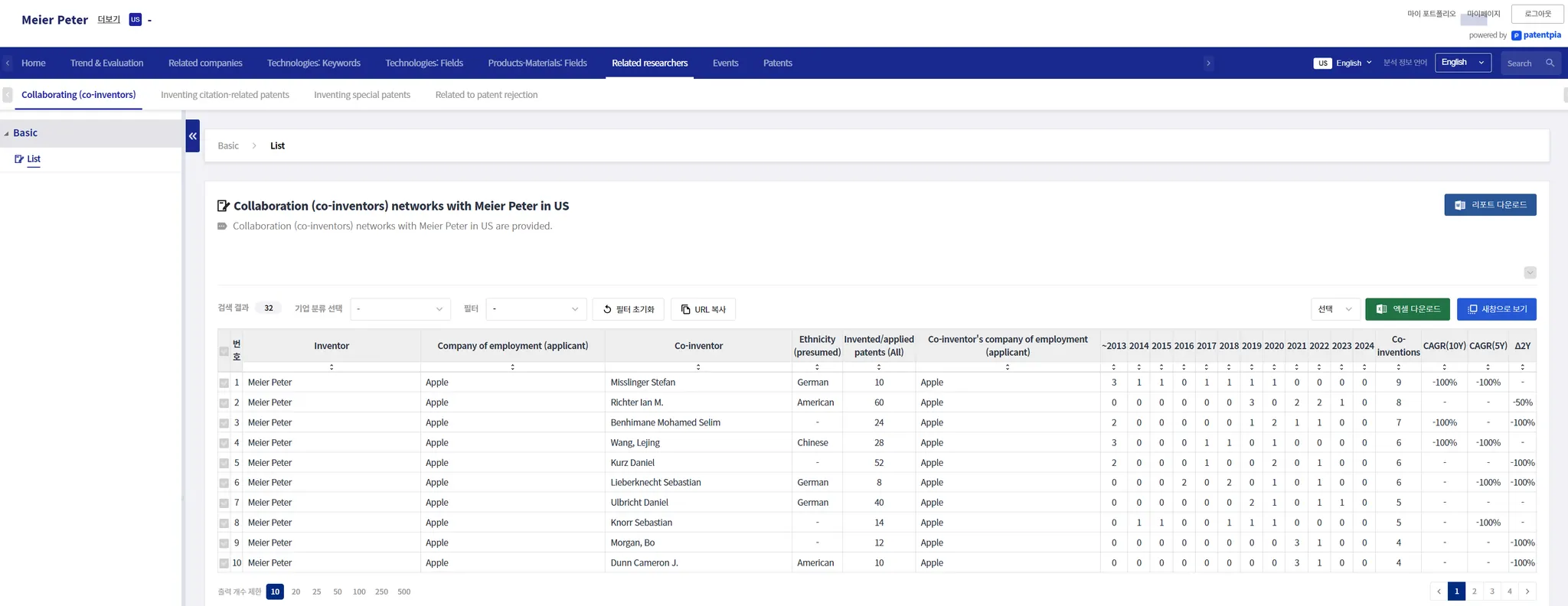This screenshot has height=606, width=1568.
Task: Toggle the select-all checkbox in table header
Action: pyautogui.click(x=224, y=351)
